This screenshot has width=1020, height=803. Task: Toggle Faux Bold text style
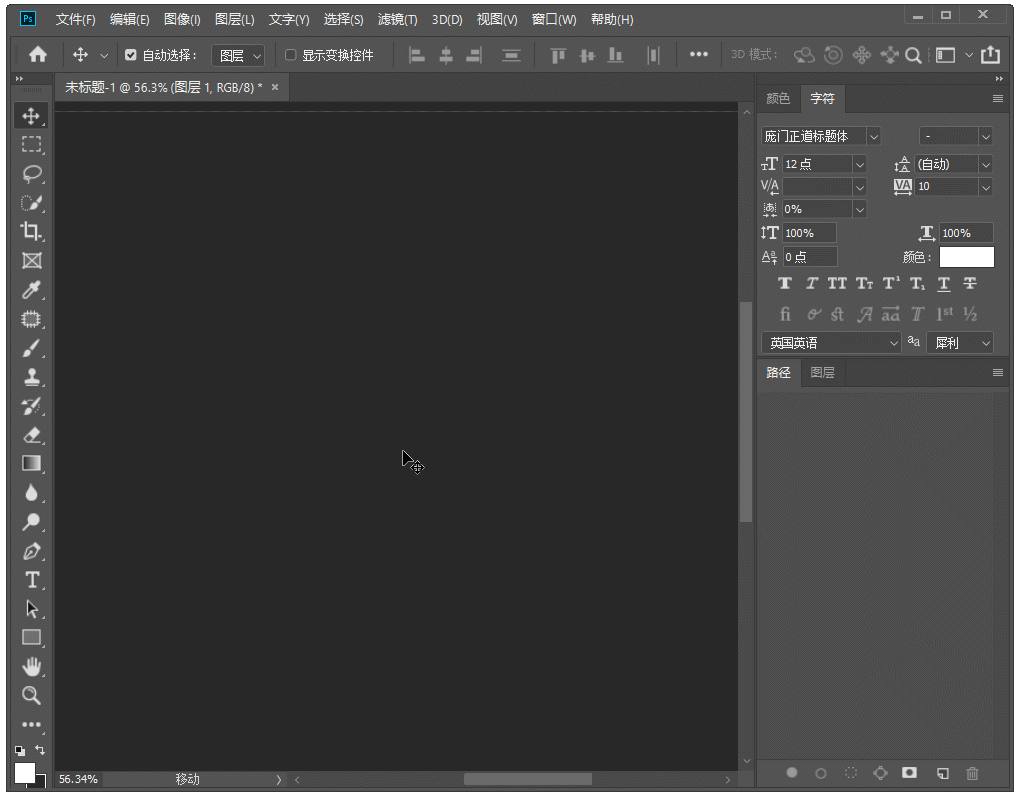tap(785, 283)
